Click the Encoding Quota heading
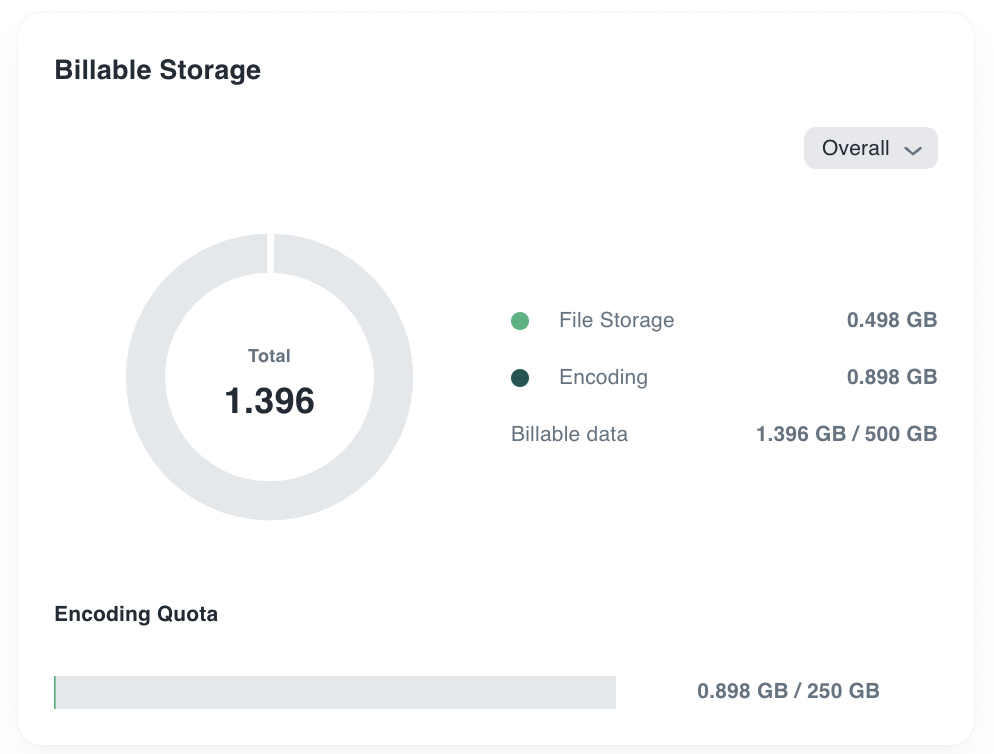This screenshot has width=994, height=754. pyautogui.click(x=136, y=614)
